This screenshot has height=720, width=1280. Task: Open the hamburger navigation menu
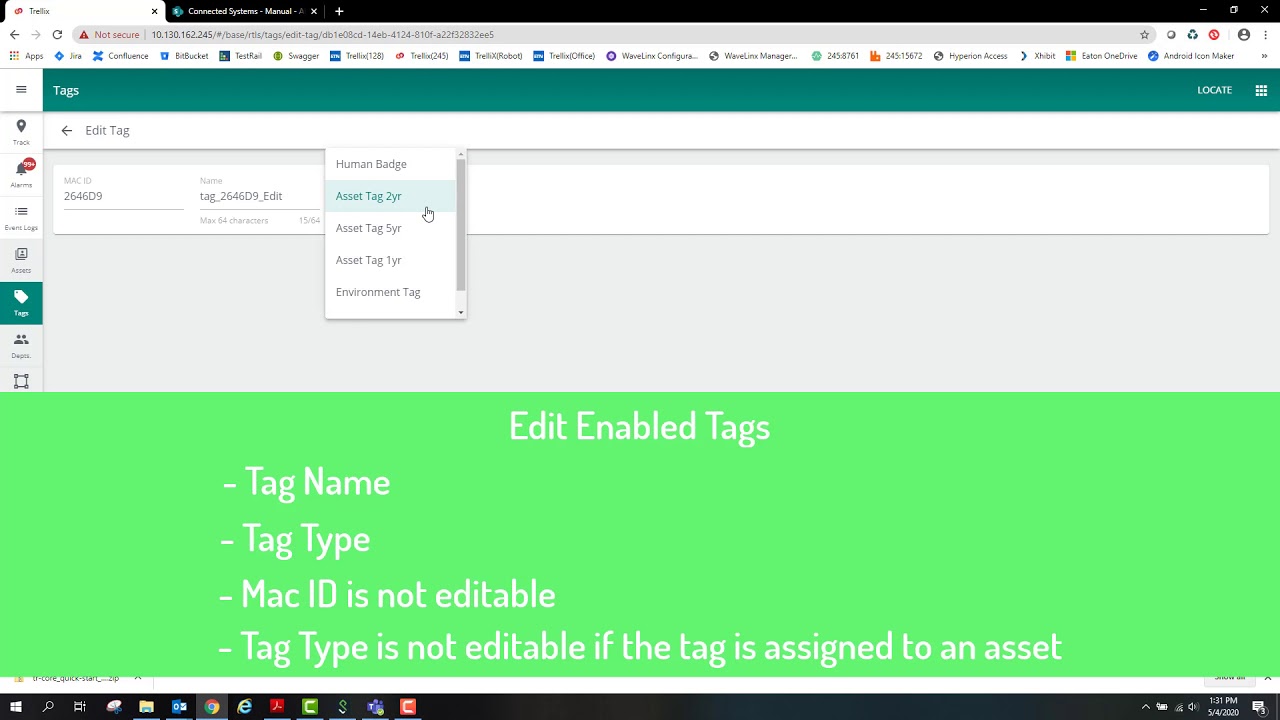pos(21,90)
